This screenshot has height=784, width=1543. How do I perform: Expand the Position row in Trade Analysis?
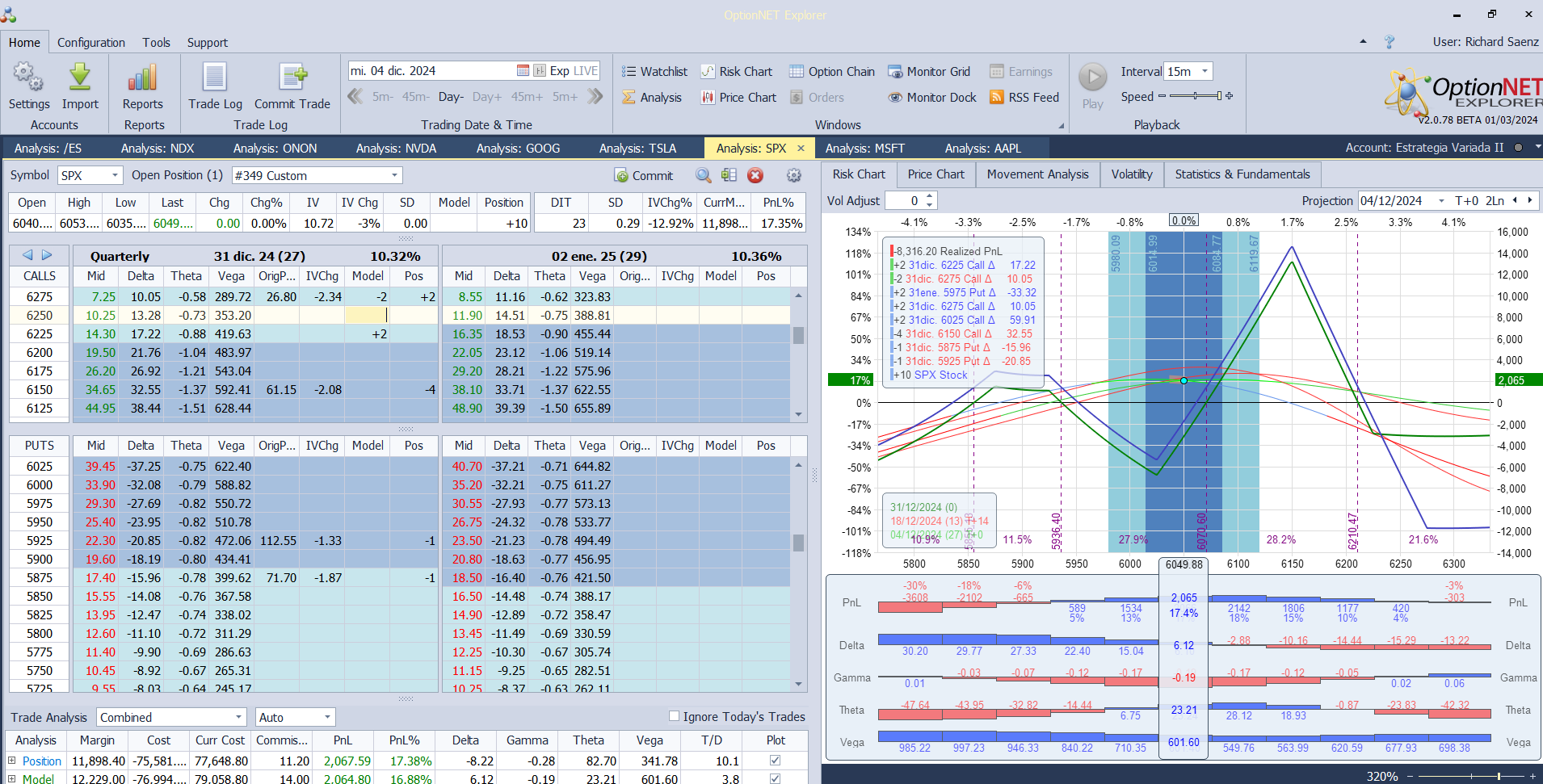tap(12, 761)
